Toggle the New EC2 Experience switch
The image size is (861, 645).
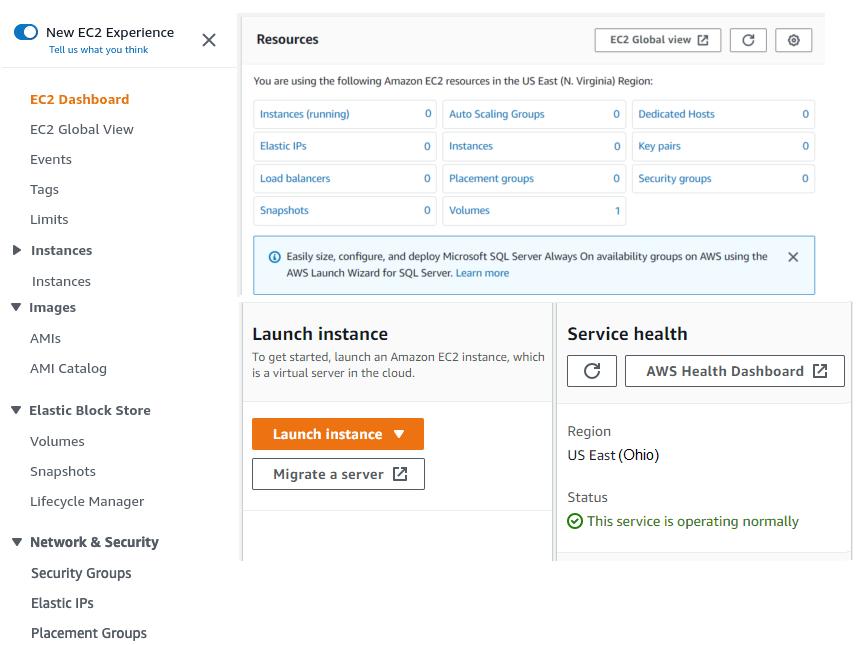coord(26,33)
